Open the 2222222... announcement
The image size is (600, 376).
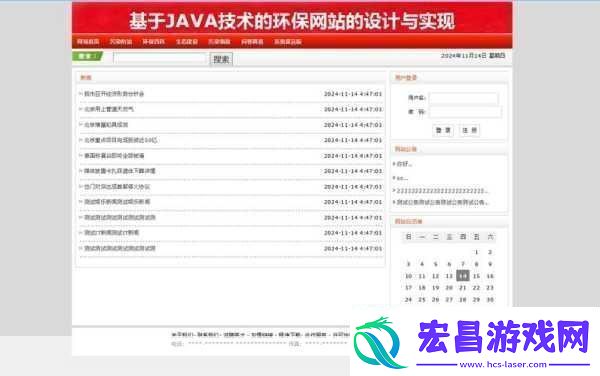pos(442,190)
